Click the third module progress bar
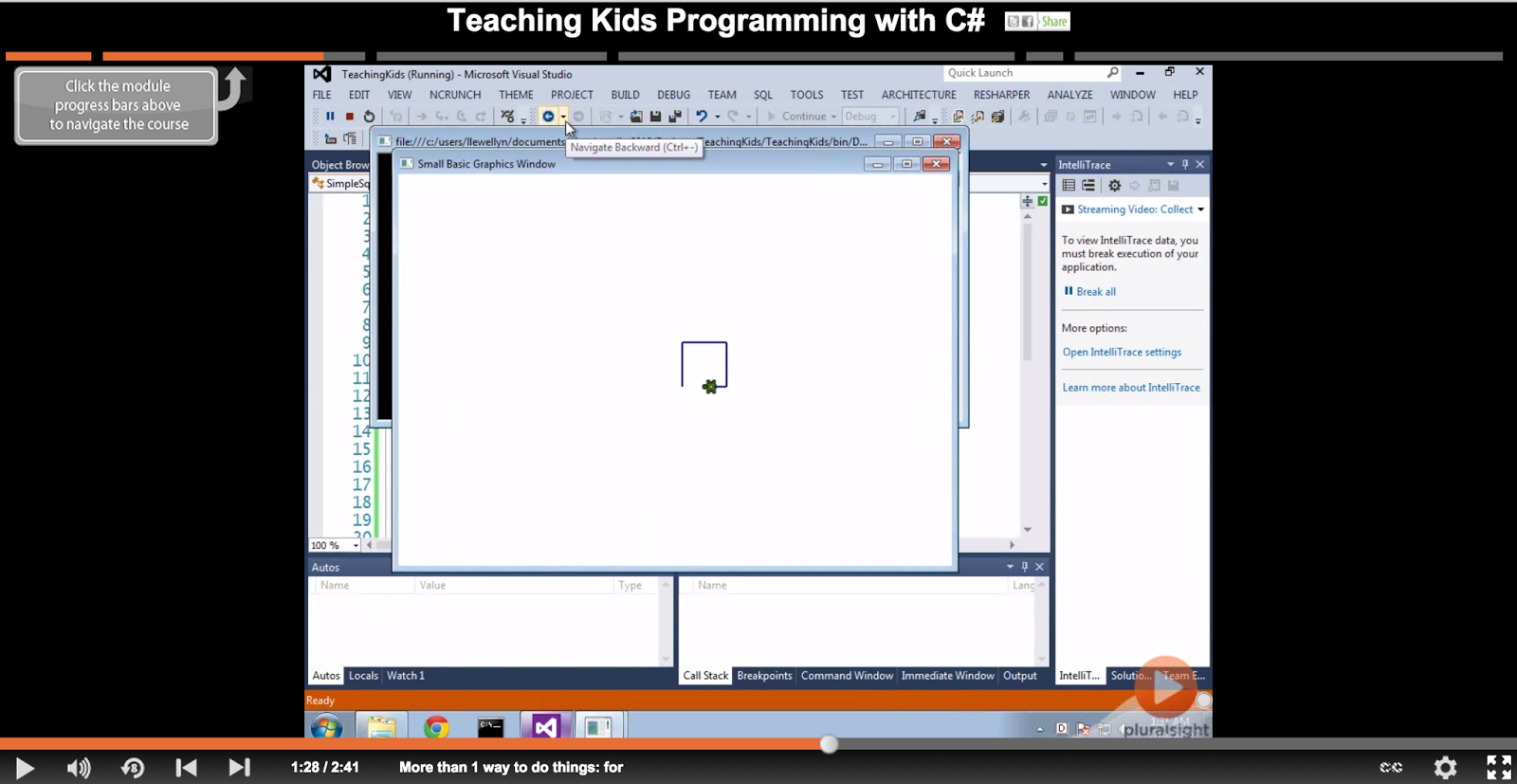1517x784 pixels. click(492, 57)
